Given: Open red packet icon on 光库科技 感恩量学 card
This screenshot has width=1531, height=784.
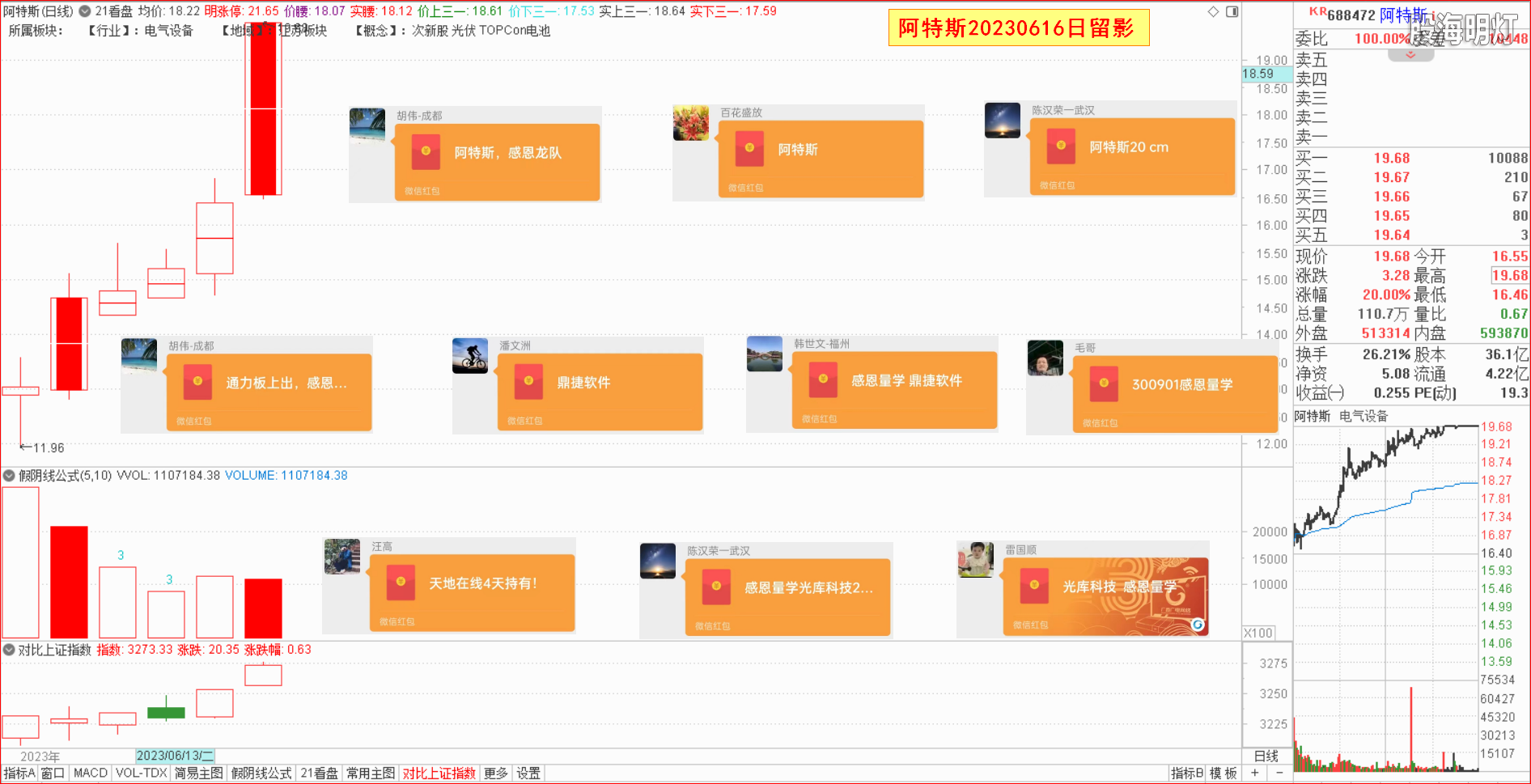Looking at the screenshot, I should pyautogui.click(x=1034, y=587).
